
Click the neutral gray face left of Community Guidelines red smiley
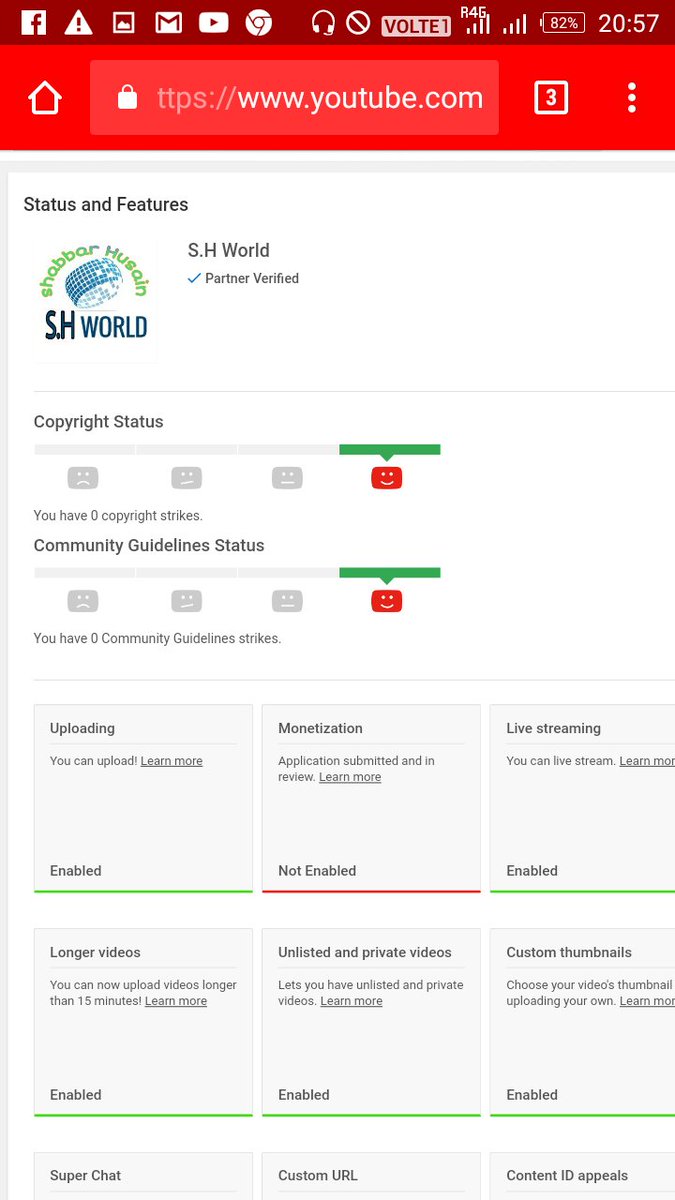[x=287, y=601]
